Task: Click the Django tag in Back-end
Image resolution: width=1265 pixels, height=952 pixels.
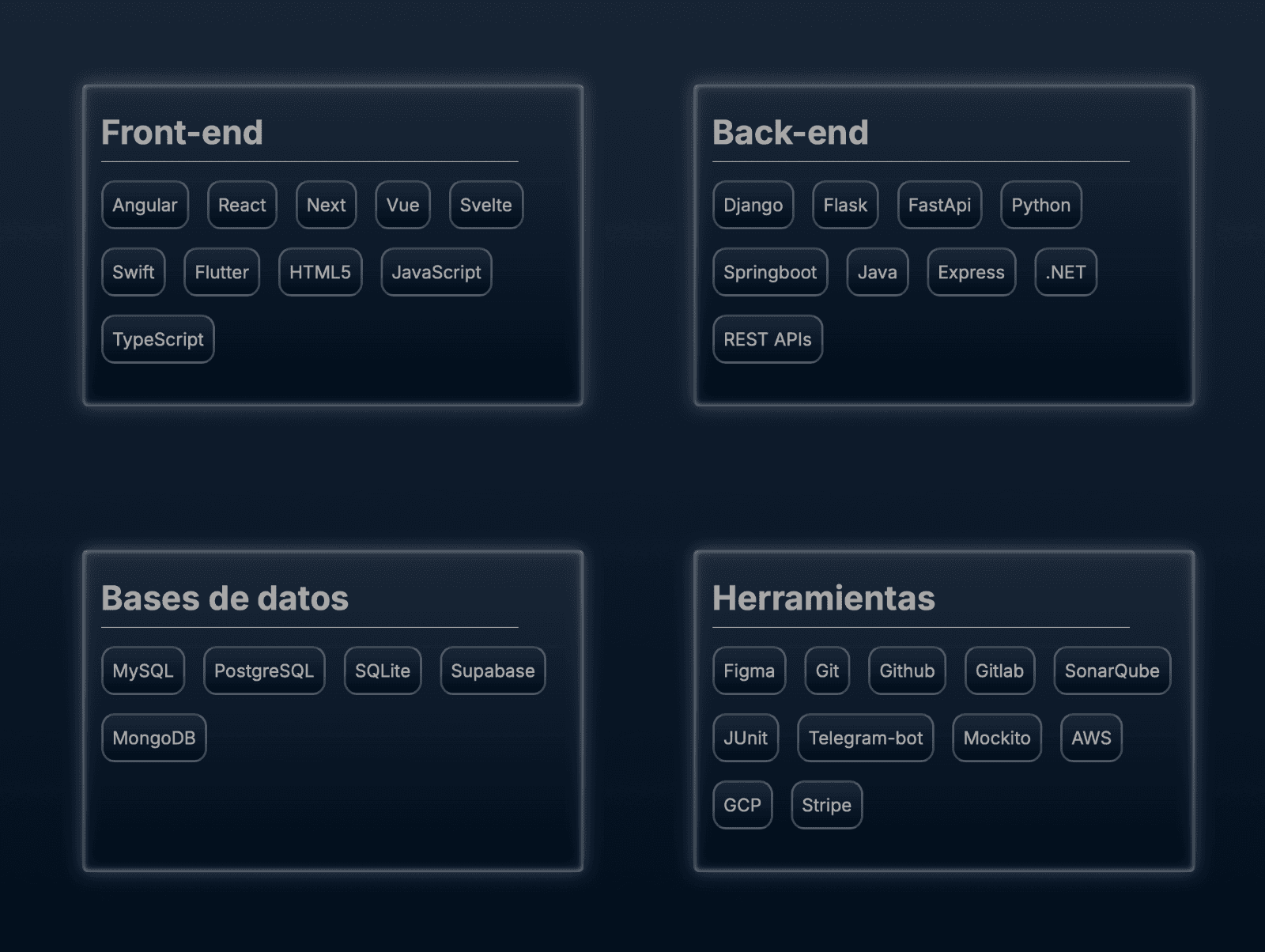Action: (753, 205)
